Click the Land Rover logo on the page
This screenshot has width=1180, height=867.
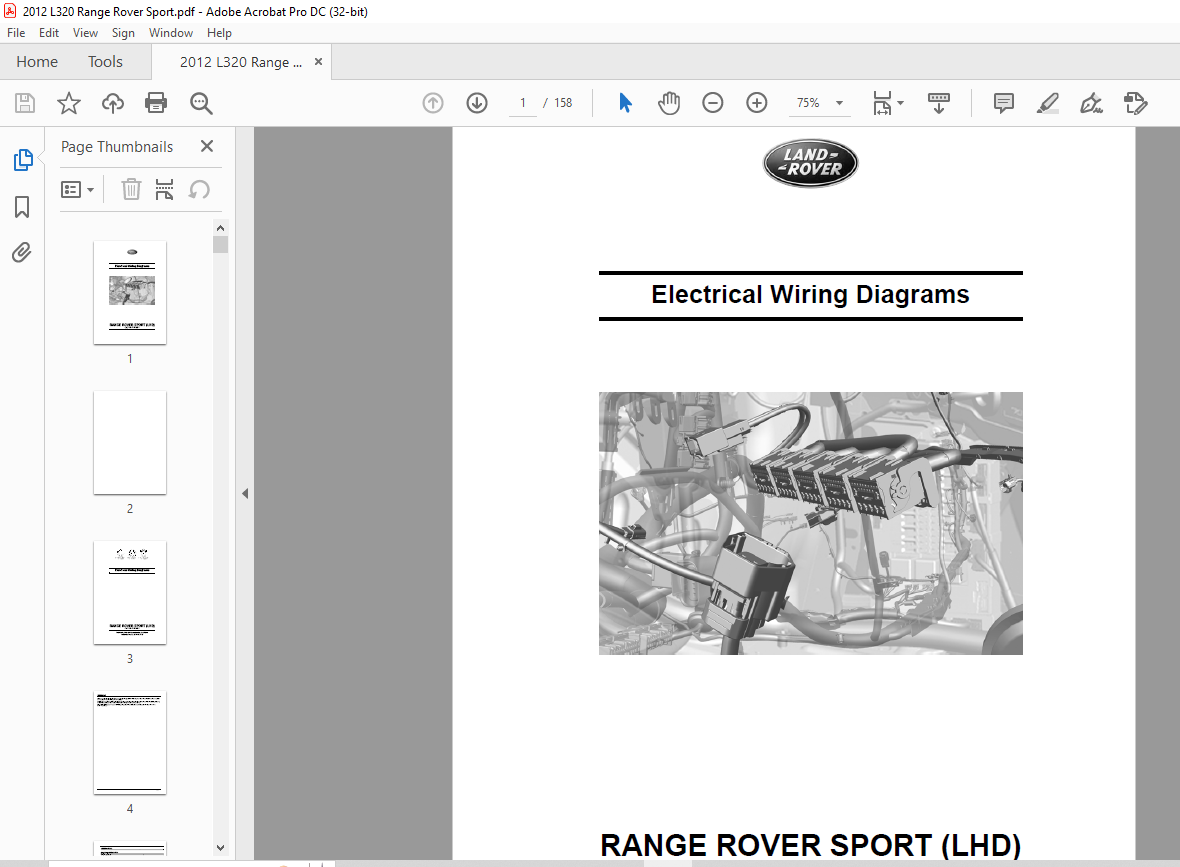810,163
